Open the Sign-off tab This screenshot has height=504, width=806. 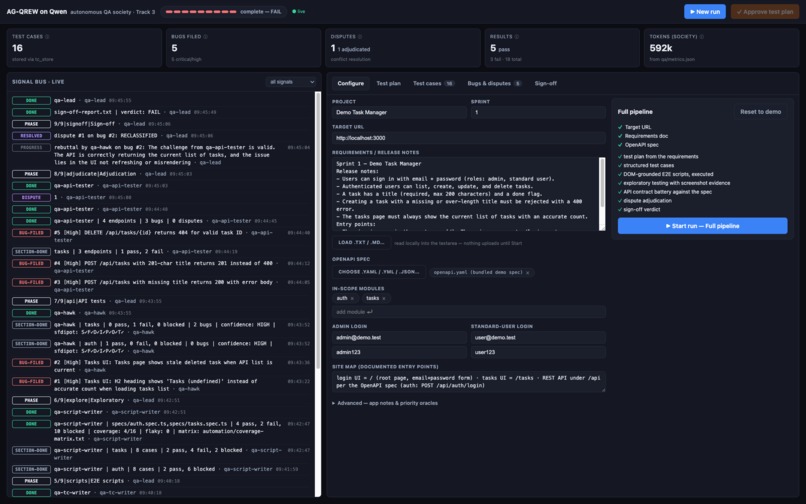(x=545, y=83)
